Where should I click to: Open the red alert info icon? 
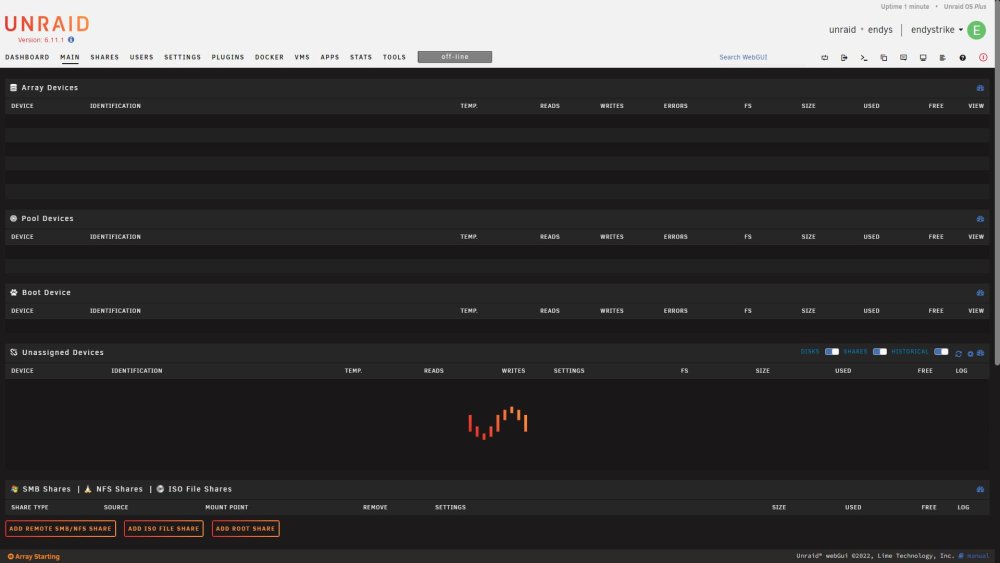click(x=983, y=57)
